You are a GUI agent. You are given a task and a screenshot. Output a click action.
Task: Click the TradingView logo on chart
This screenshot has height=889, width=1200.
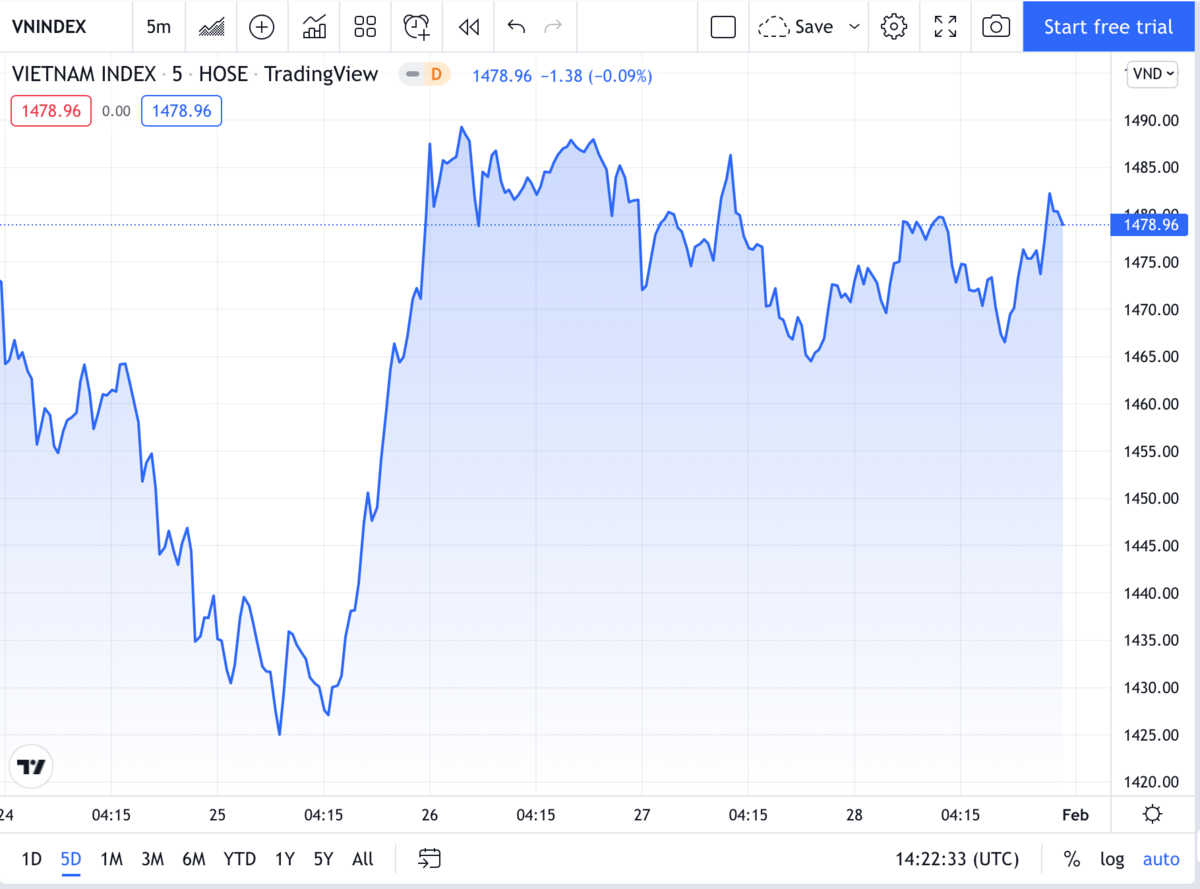[x=31, y=767]
